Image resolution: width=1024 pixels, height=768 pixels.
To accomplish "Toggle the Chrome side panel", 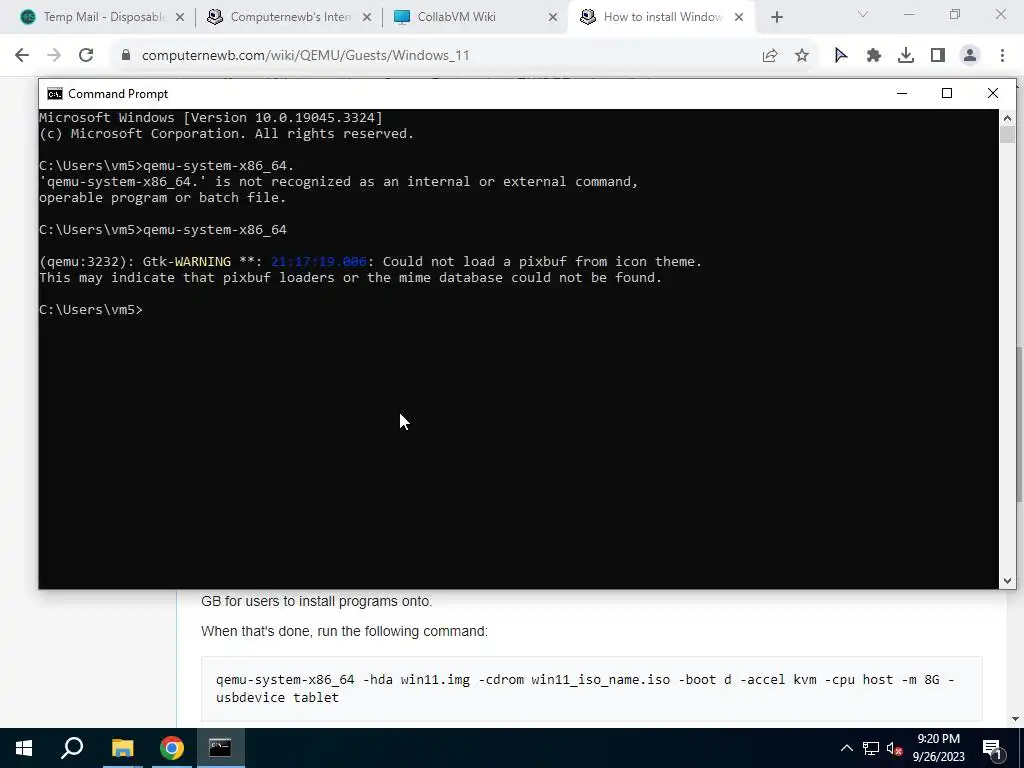I will pyautogui.click(x=938, y=56).
